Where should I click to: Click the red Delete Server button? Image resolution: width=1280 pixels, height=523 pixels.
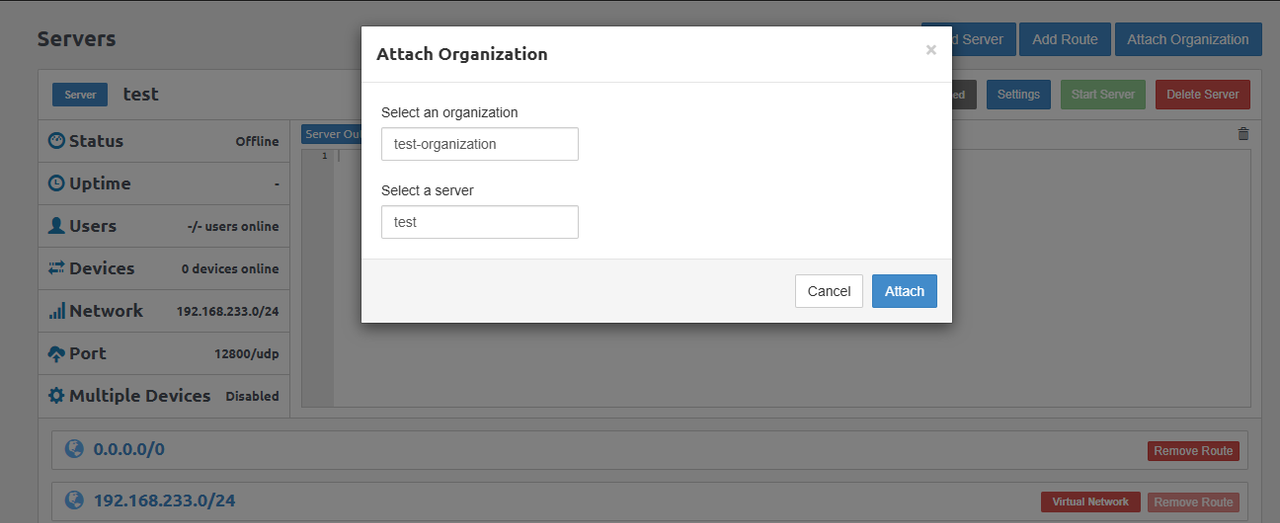1203,94
